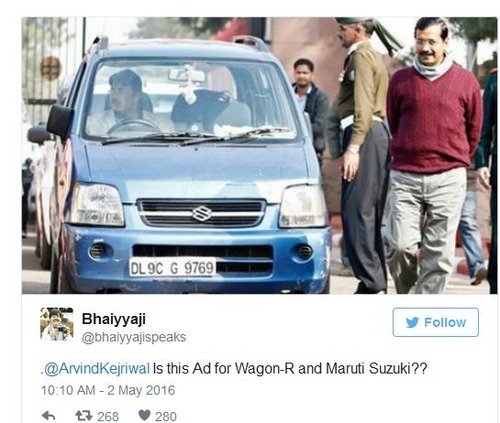Retweet using the retweet arrows icon
The height and width of the screenshot is (423, 500).
point(84,416)
